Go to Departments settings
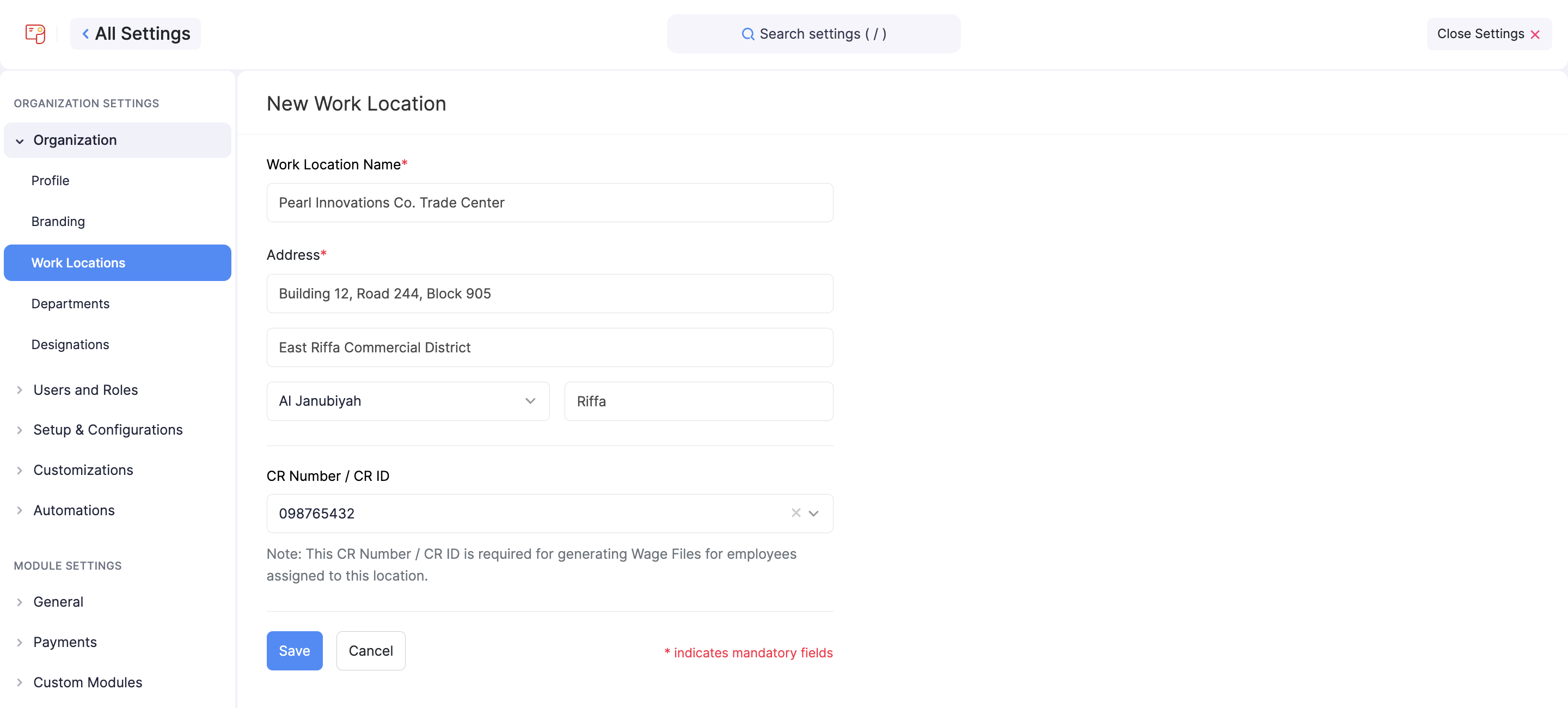 [x=71, y=304]
